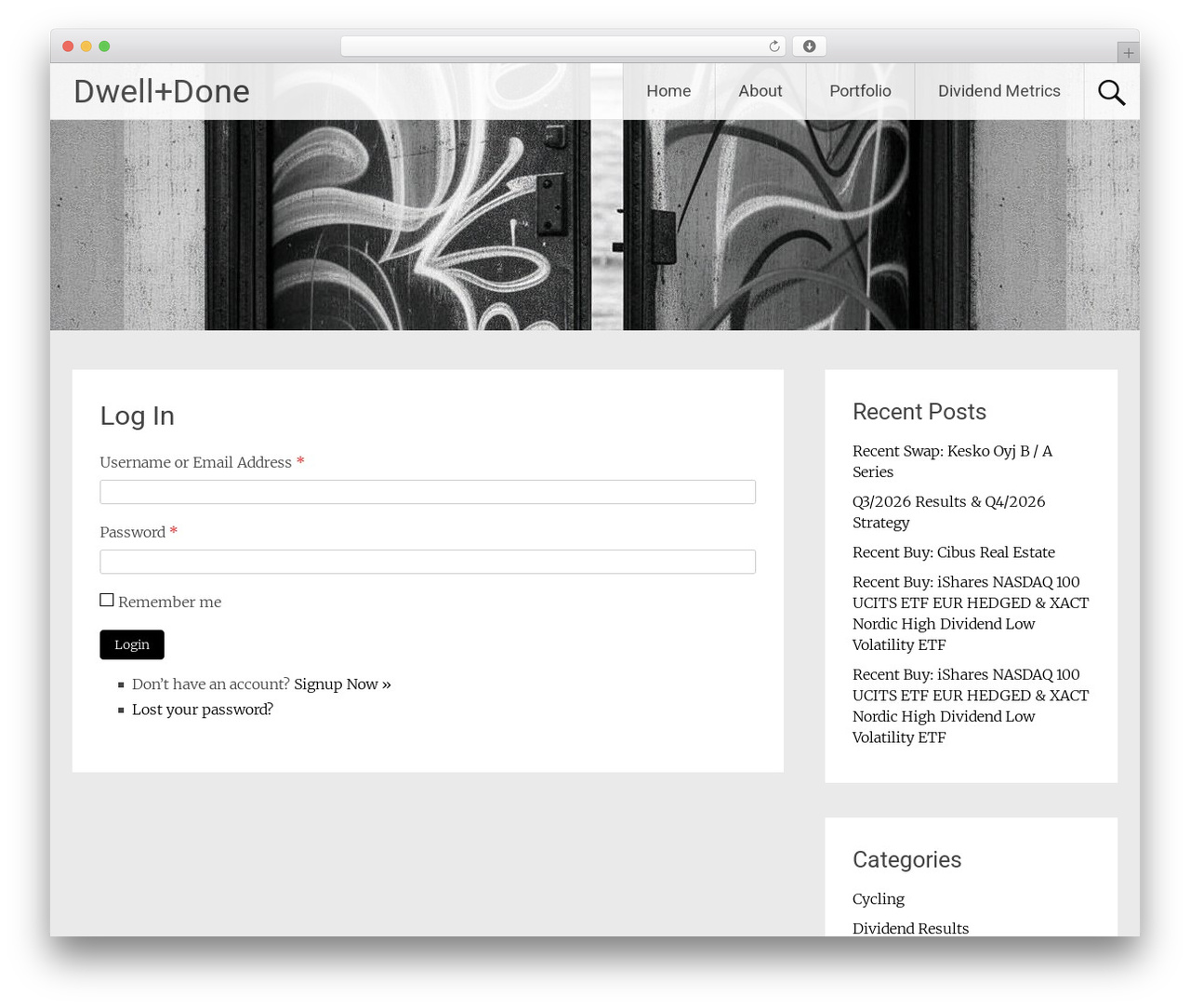Focus the Username or Email Address field
This screenshot has height=1008, width=1190.
(428, 492)
